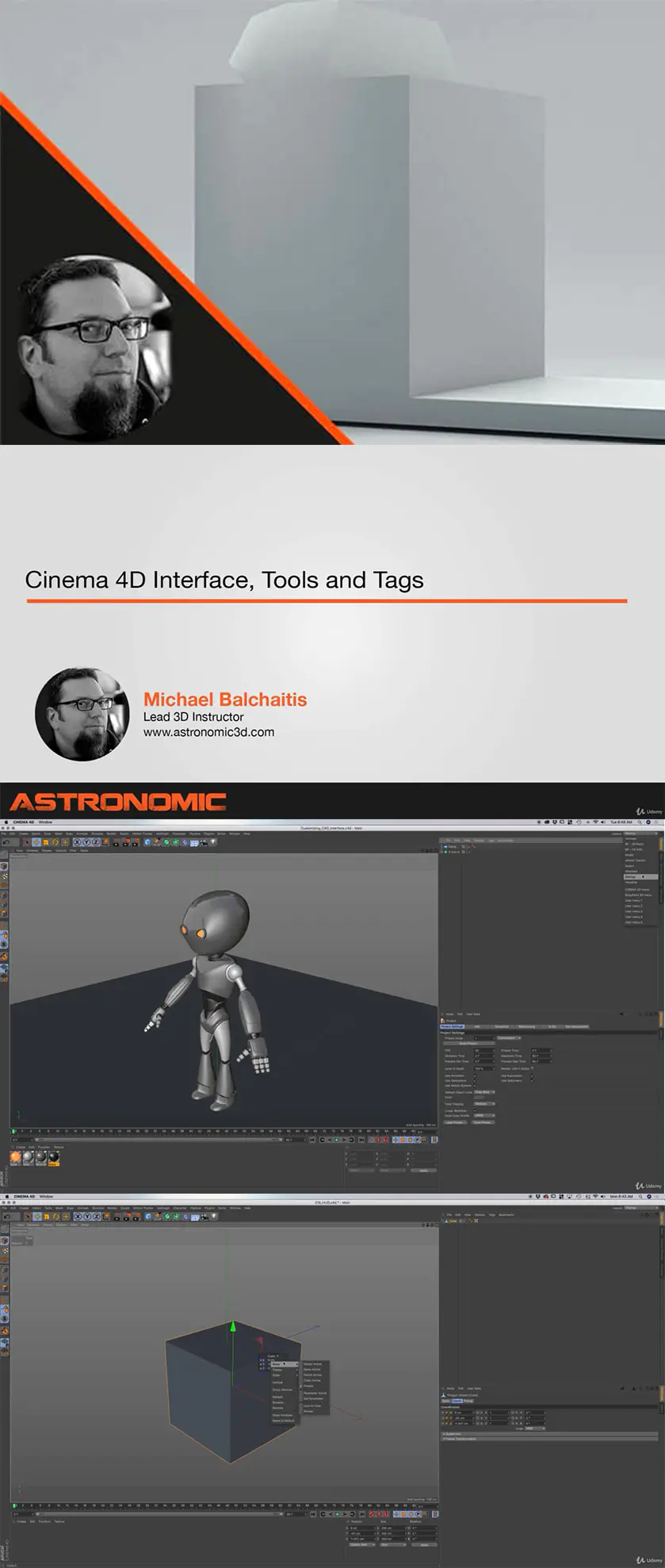The height and width of the screenshot is (1568, 665).
Task: Pick the Live Selection tool in robot scene
Action: pyautogui.click(x=26, y=842)
